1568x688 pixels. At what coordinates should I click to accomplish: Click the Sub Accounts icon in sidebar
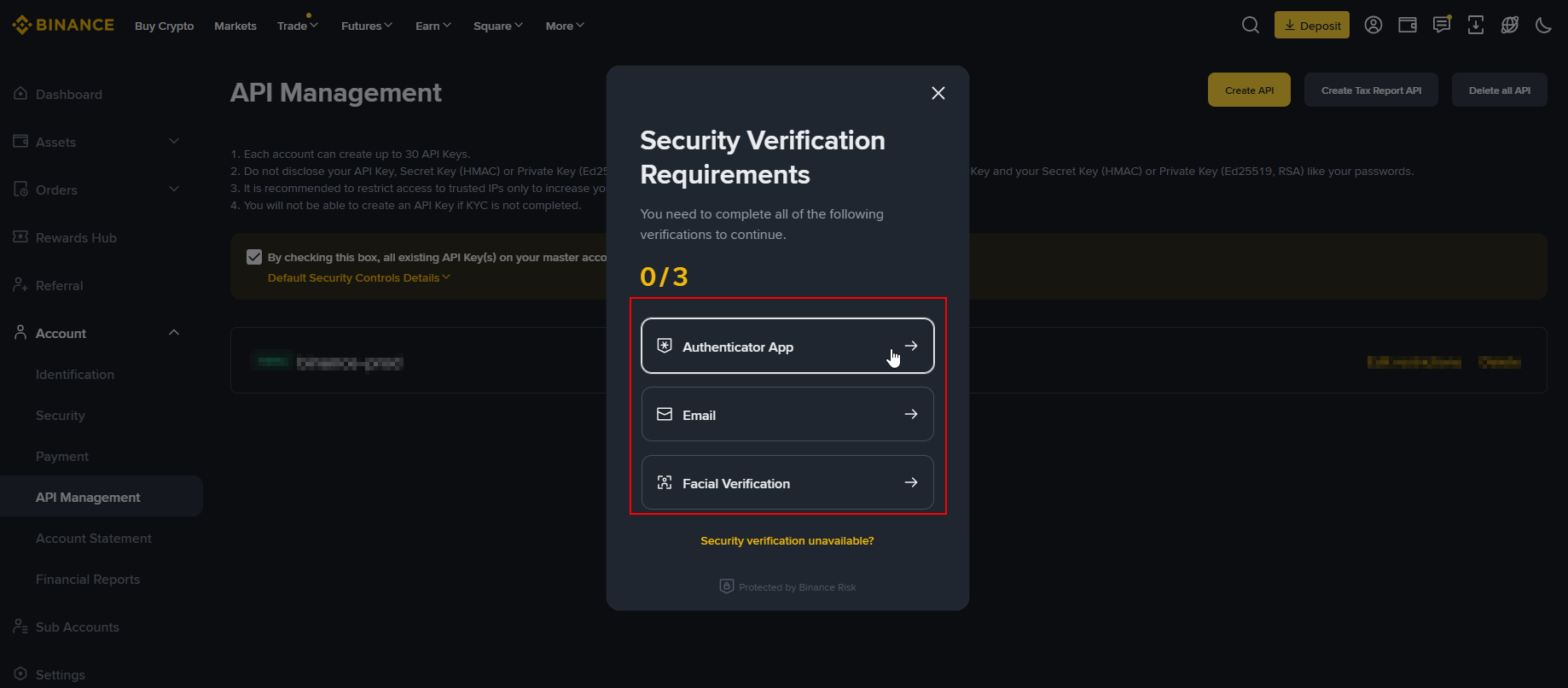20,626
